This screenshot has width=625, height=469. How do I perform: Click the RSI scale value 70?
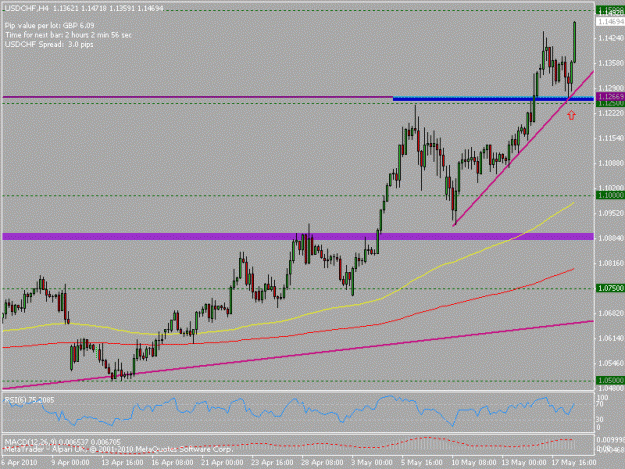(601, 404)
